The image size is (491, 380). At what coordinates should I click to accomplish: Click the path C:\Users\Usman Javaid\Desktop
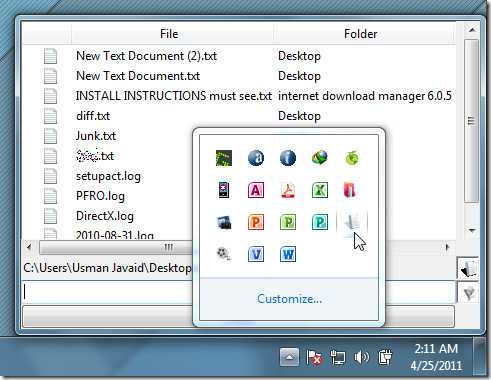107,268
